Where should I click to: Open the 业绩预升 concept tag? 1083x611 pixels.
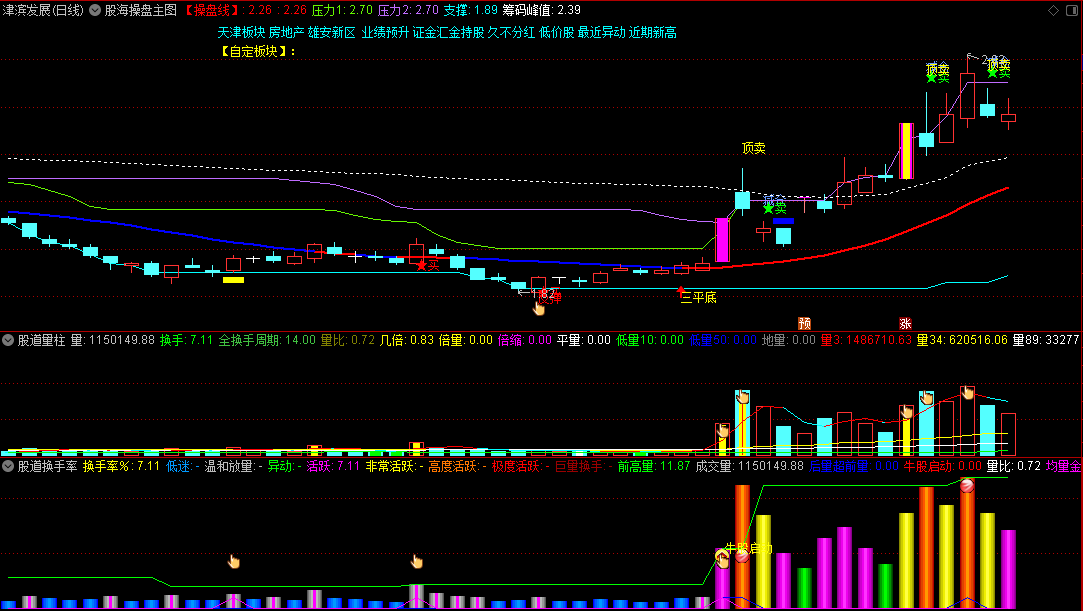[x=385, y=32]
